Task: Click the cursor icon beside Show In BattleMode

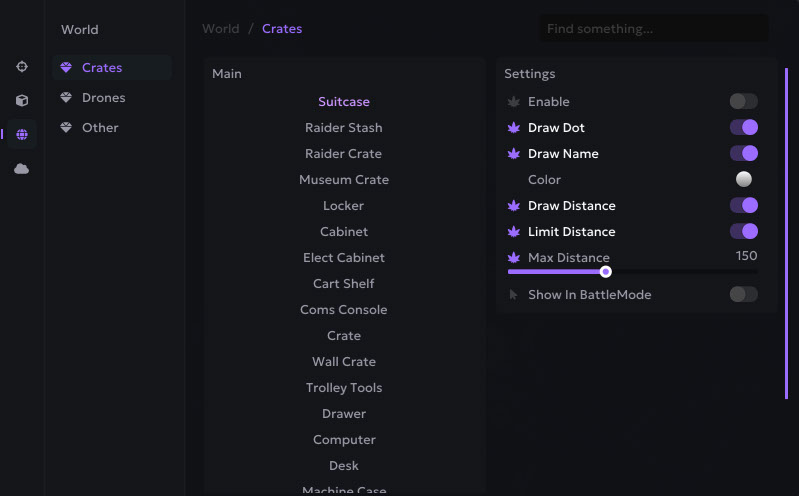Action: coord(514,295)
